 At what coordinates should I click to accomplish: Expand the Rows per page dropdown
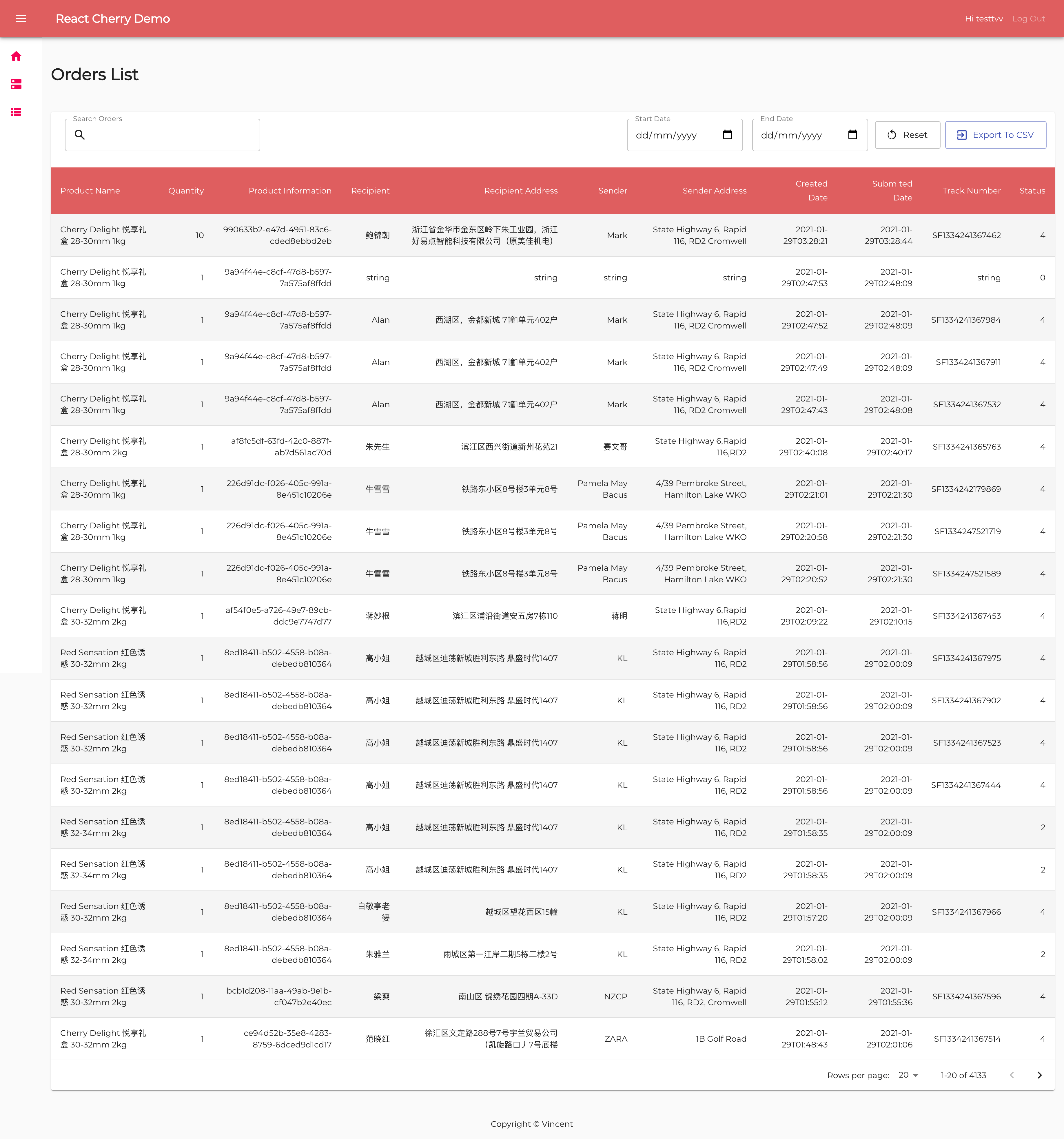tap(908, 1075)
